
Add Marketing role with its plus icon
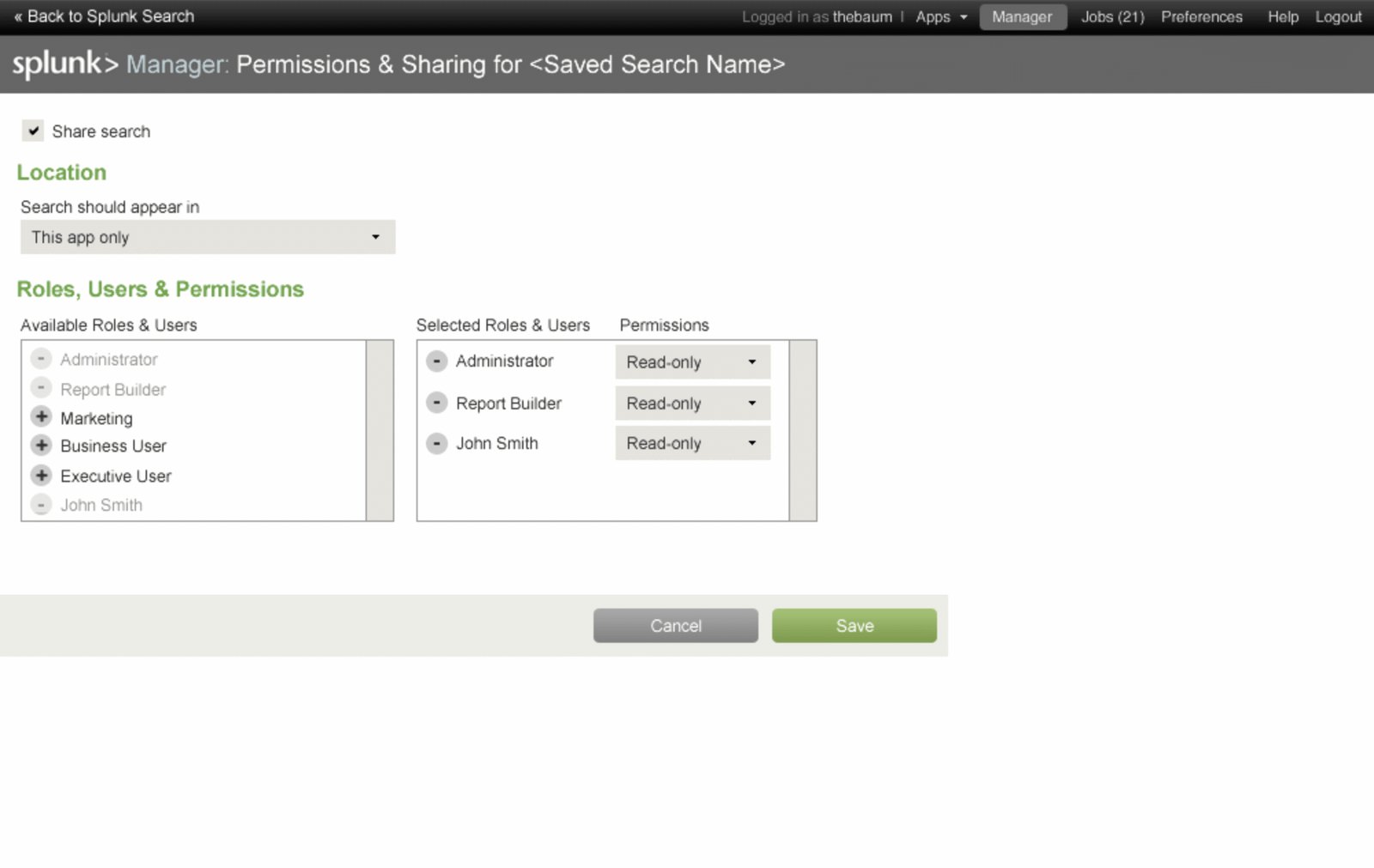tap(41, 416)
